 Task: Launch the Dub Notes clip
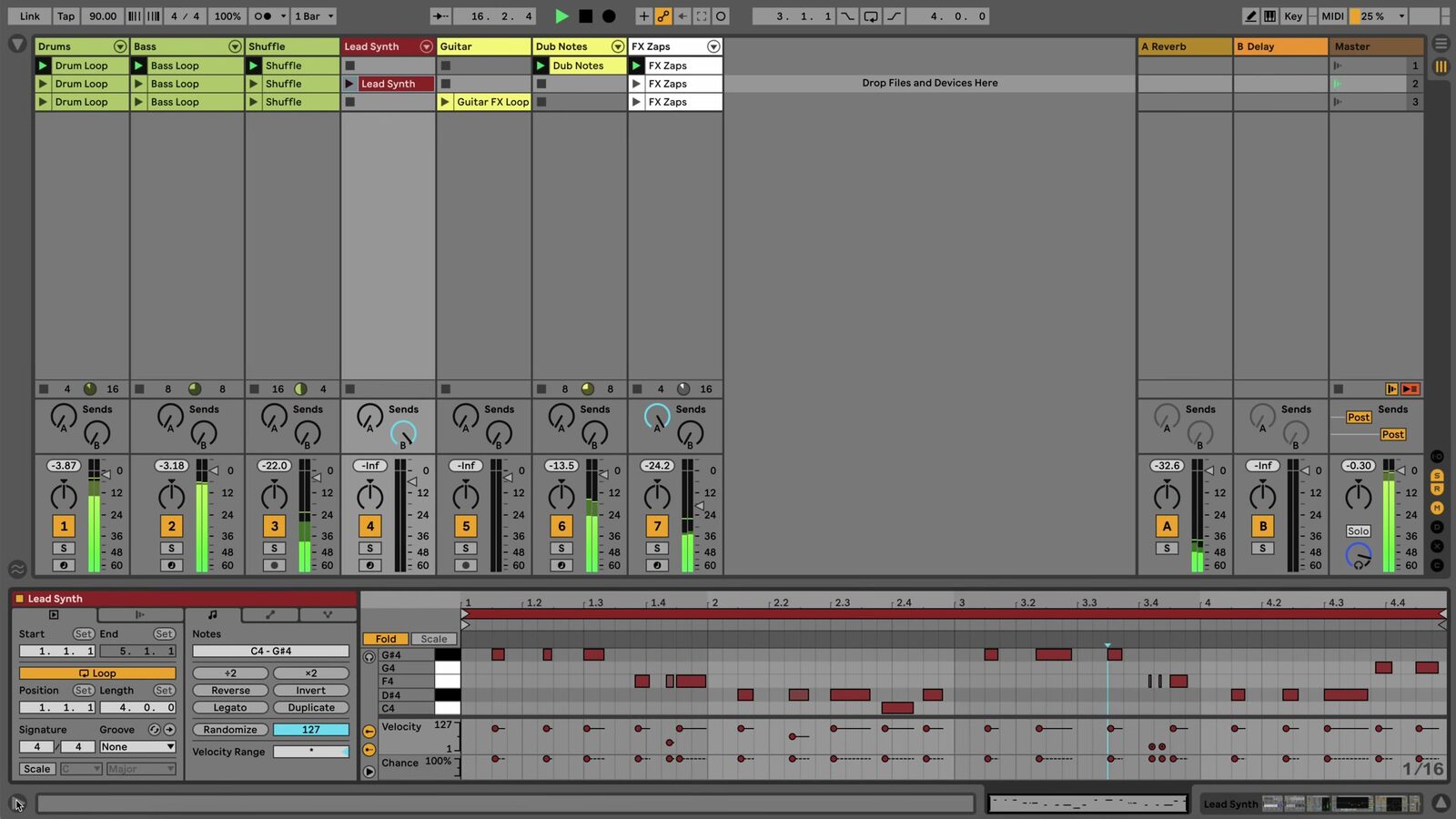tap(541, 66)
